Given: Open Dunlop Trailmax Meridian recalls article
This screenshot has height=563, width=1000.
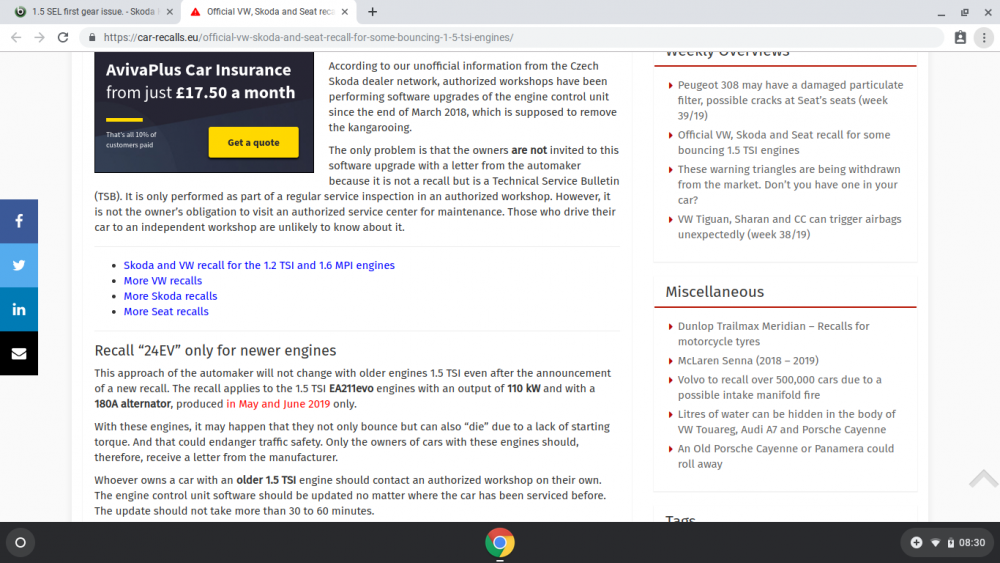Looking at the screenshot, I should pyautogui.click(x=774, y=333).
